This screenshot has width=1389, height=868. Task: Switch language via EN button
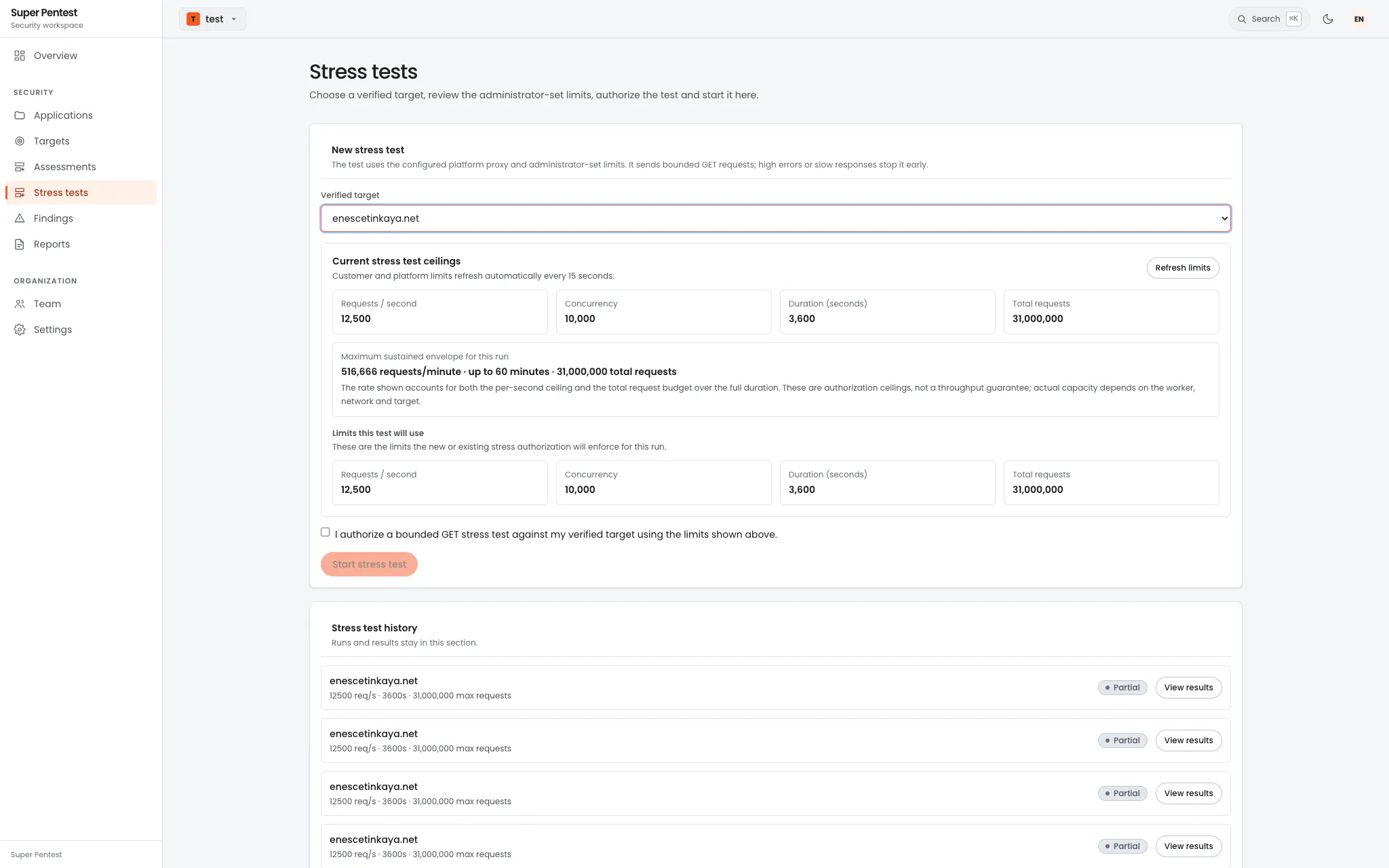click(x=1359, y=19)
